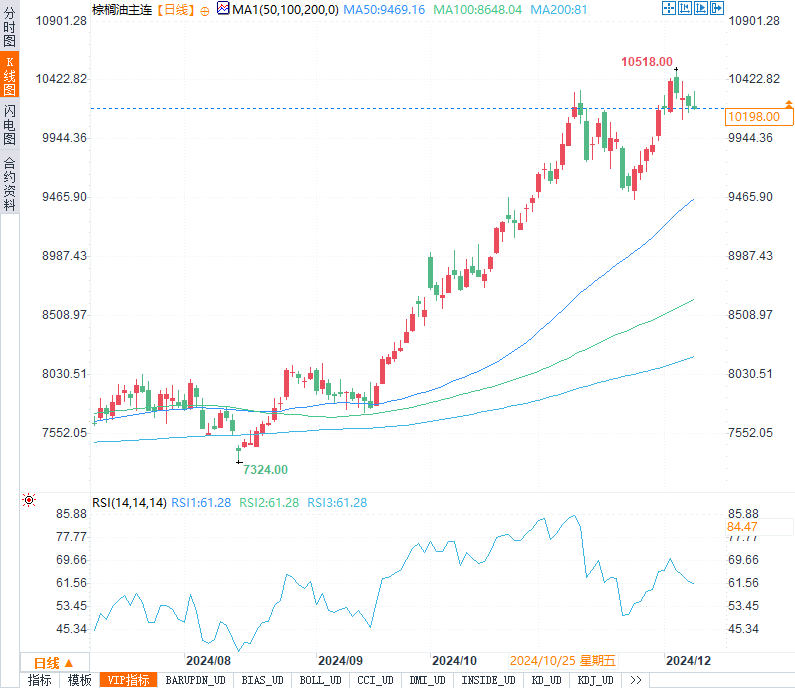Click the crosshair tool icon at top right
Image resolution: width=795 pixels, height=688 pixels.
(x=668, y=8)
